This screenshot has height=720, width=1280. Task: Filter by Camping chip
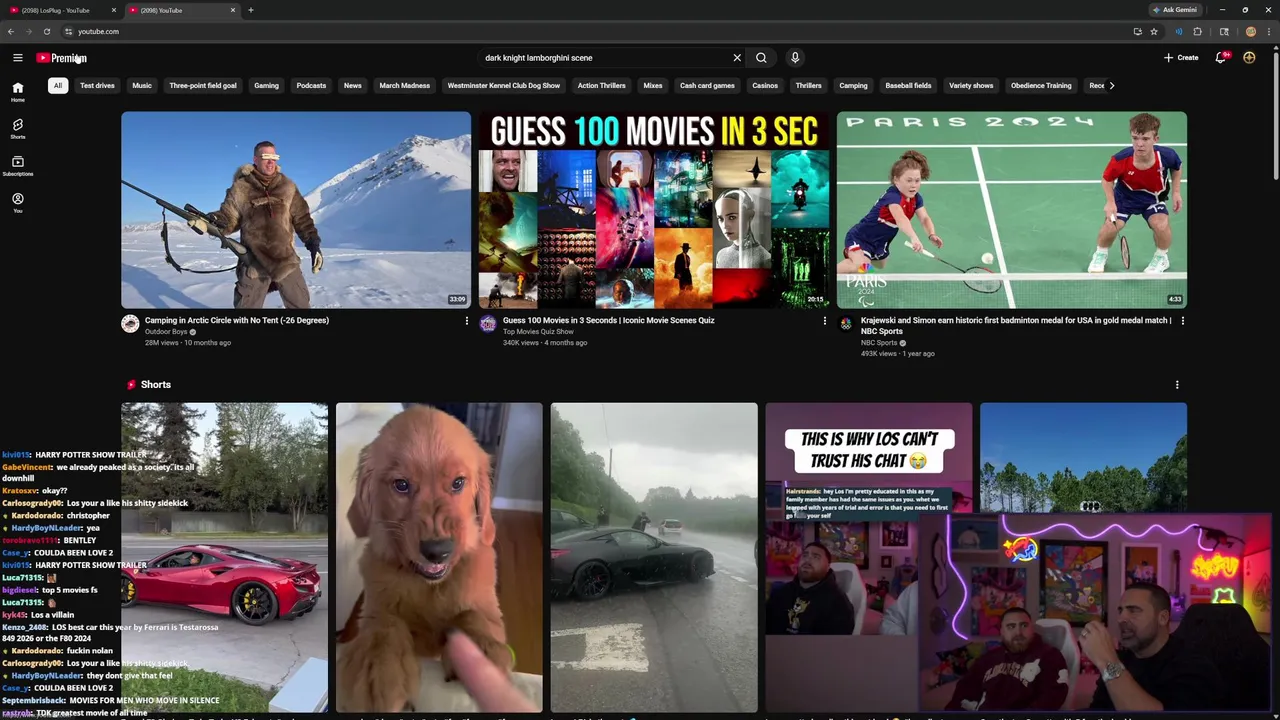click(853, 85)
